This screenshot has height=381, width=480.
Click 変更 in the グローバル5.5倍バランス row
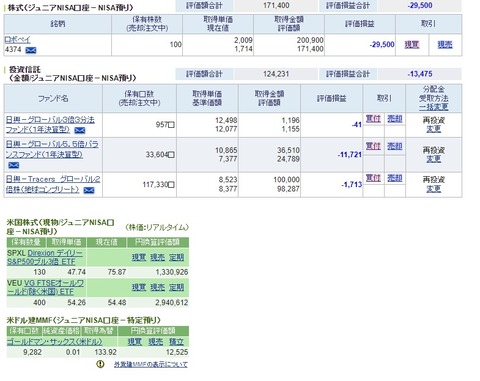pyautogui.click(x=434, y=159)
